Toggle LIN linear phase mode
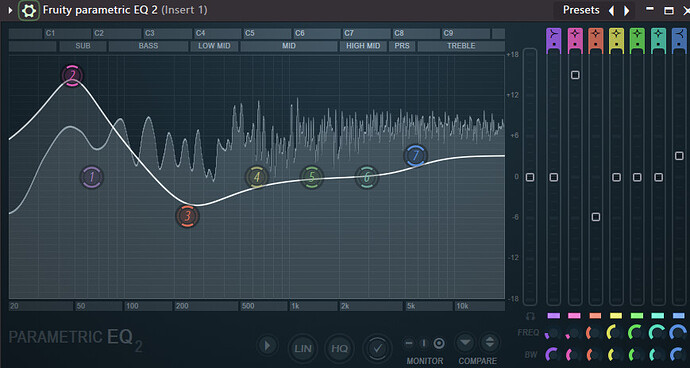This screenshot has width=690, height=368. pos(303,349)
